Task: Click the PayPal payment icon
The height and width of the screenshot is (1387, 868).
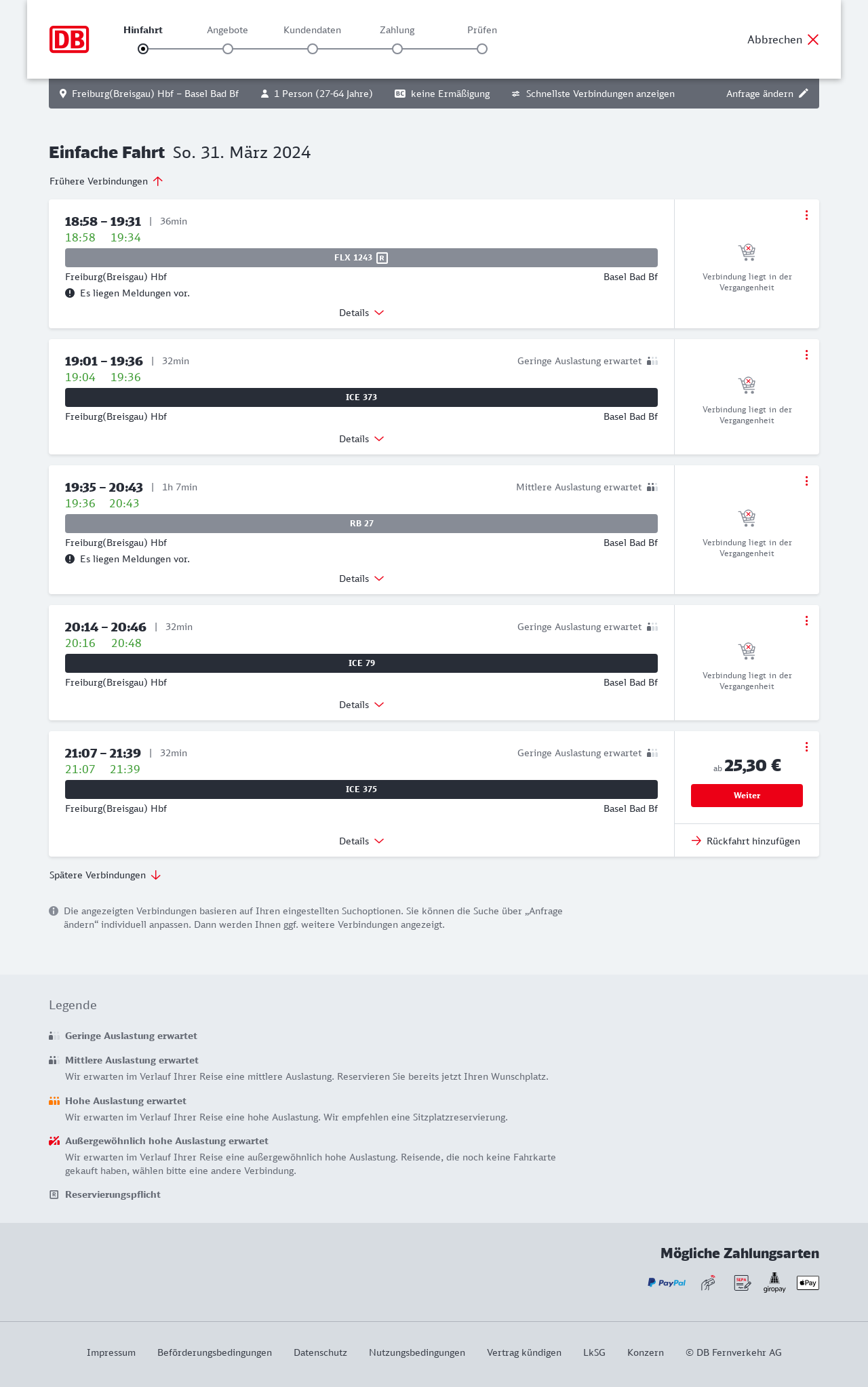Action: click(x=667, y=1283)
